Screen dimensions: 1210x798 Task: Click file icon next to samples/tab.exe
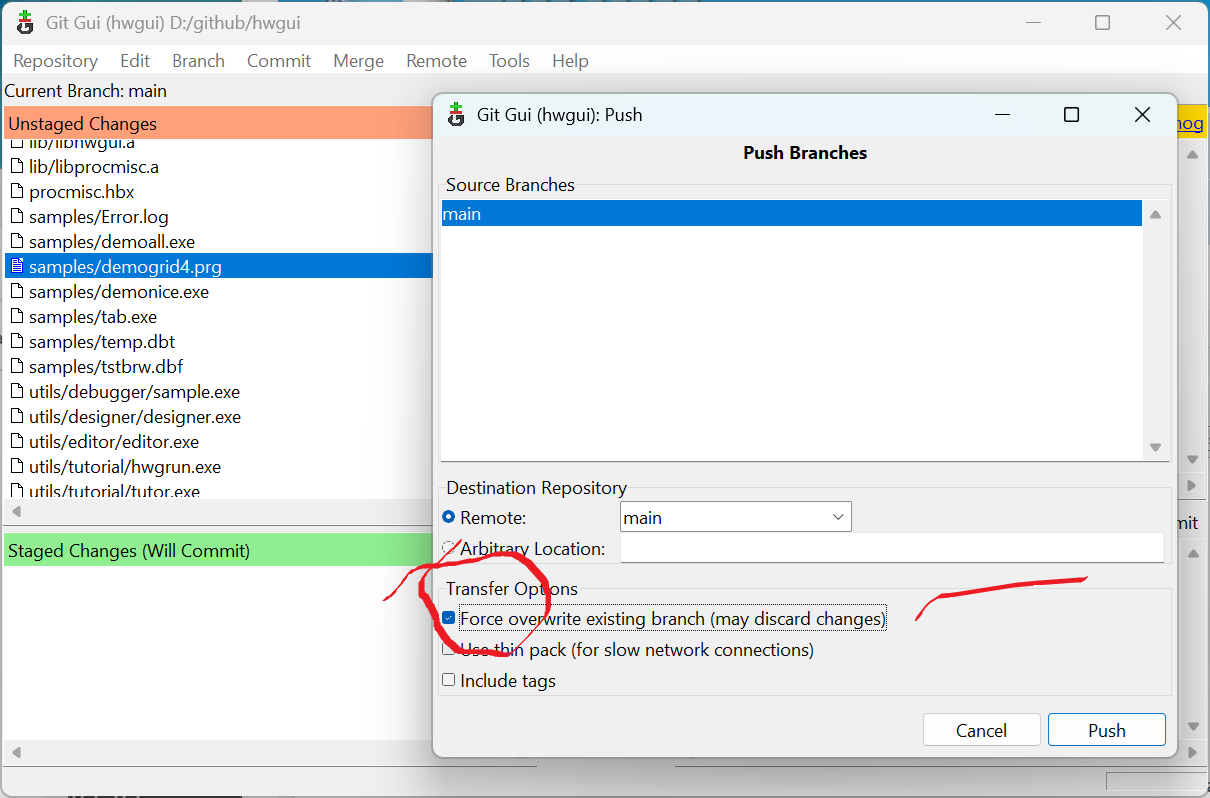(17, 316)
